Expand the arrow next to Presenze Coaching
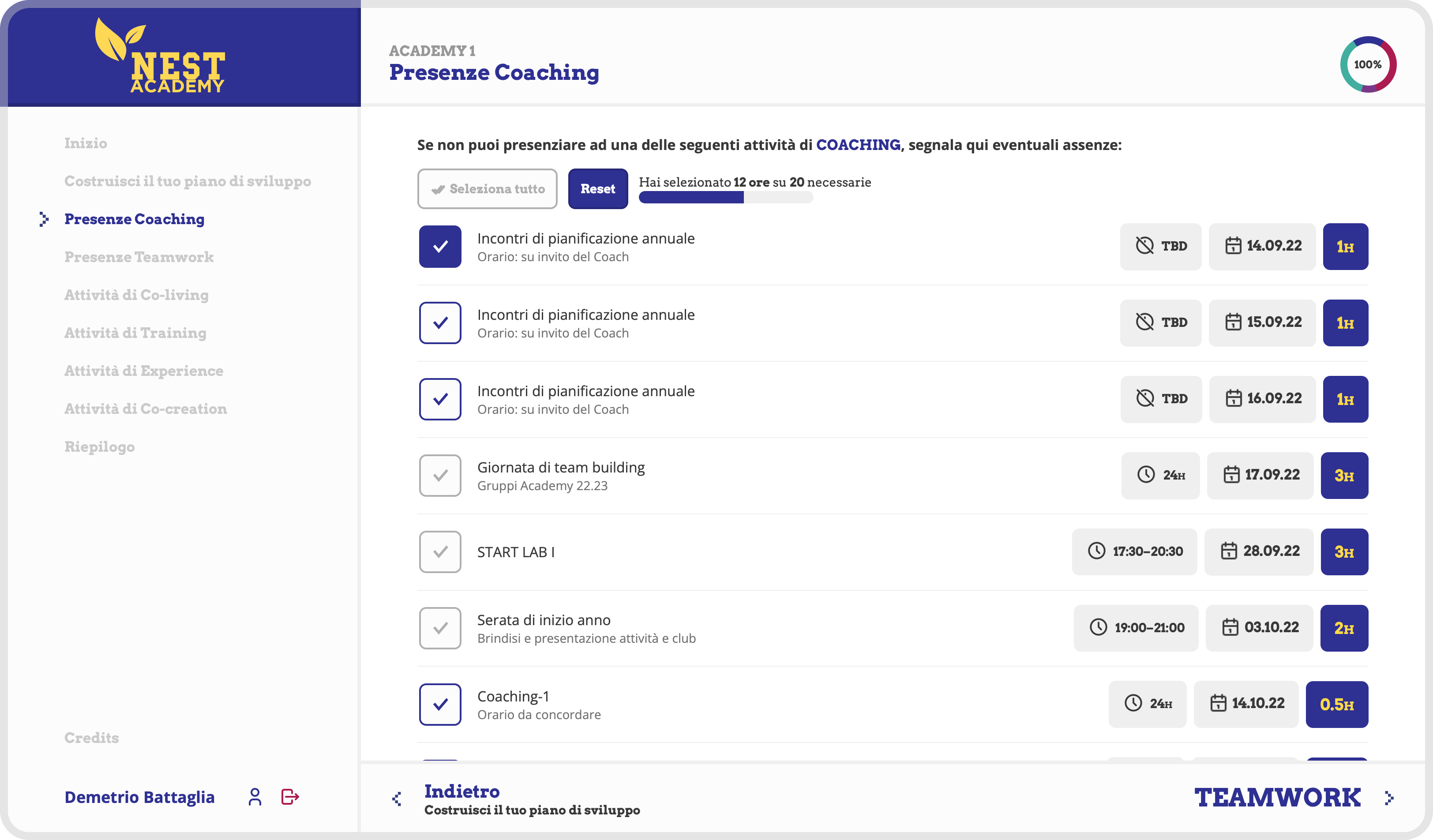This screenshot has height=840, width=1433. 45,219
